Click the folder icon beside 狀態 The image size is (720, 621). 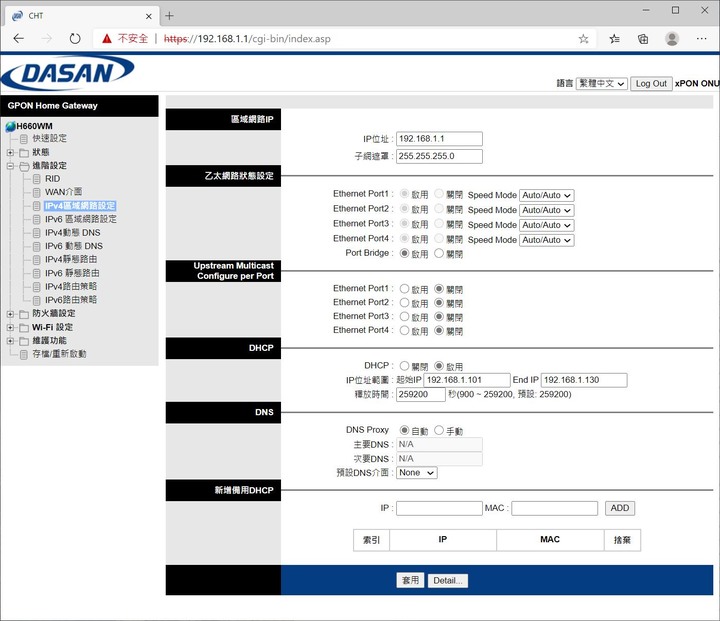24,152
